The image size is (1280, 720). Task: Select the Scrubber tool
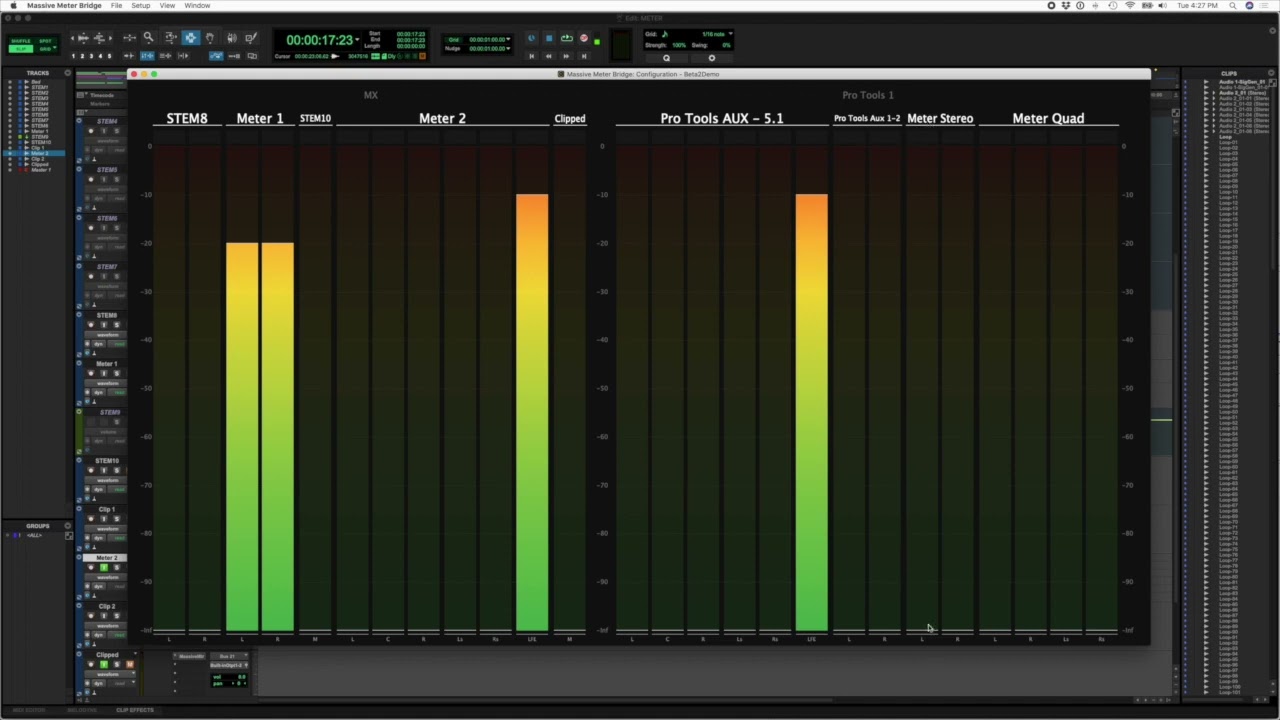[x=231, y=38]
